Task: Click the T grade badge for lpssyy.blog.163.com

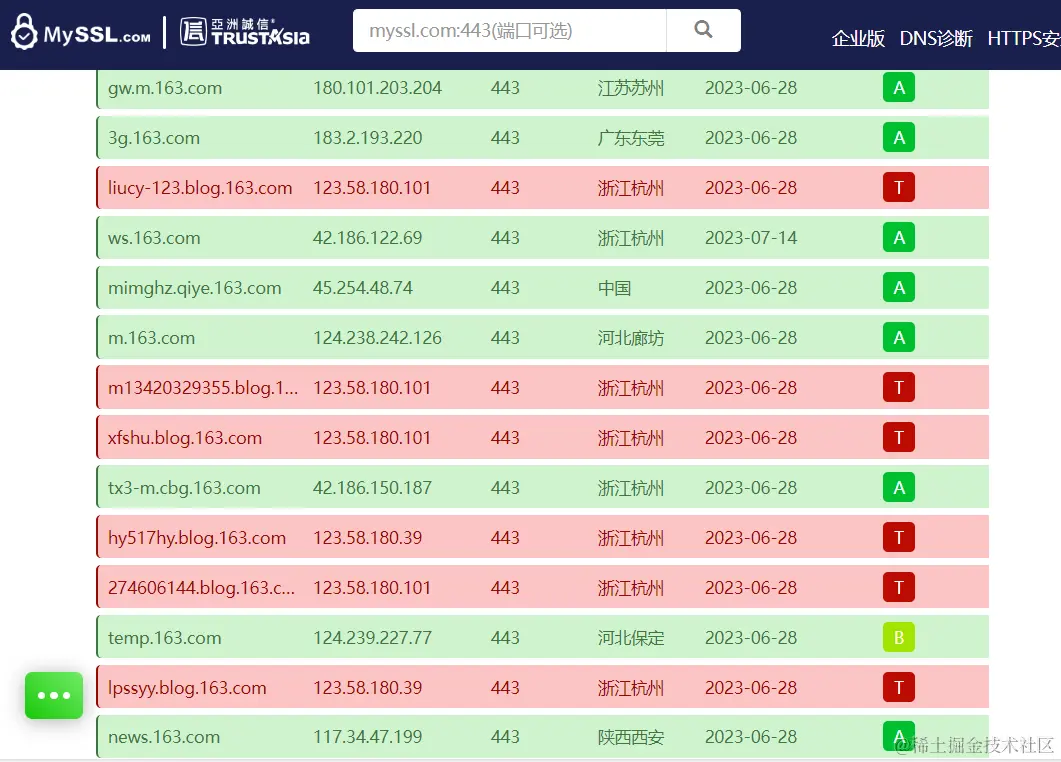Action: pyautogui.click(x=899, y=688)
